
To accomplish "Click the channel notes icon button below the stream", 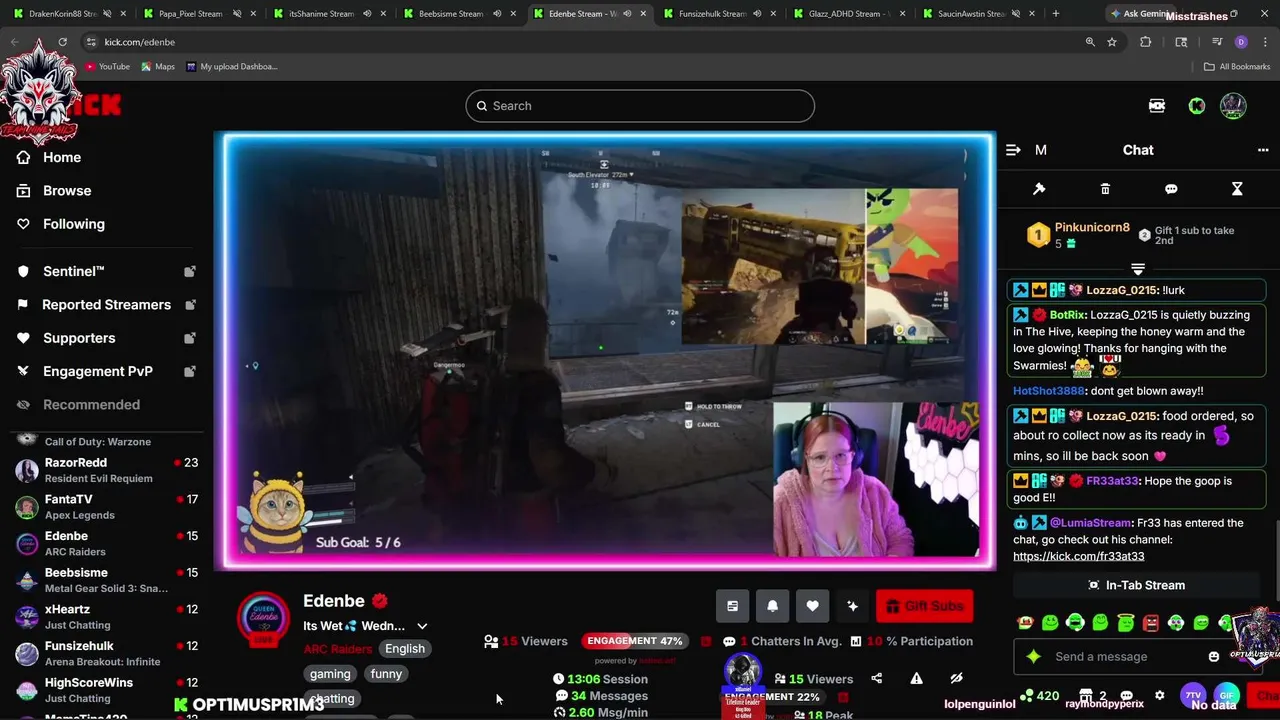I will (x=732, y=606).
